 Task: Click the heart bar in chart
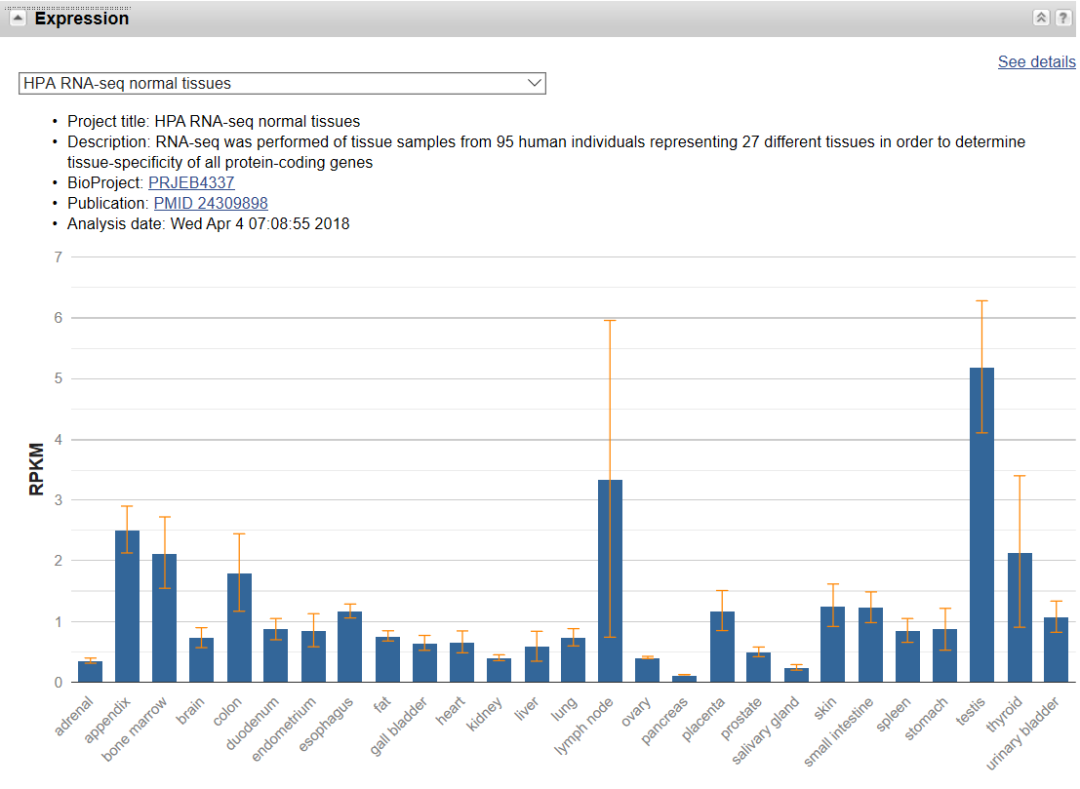[x=461, y=662]
